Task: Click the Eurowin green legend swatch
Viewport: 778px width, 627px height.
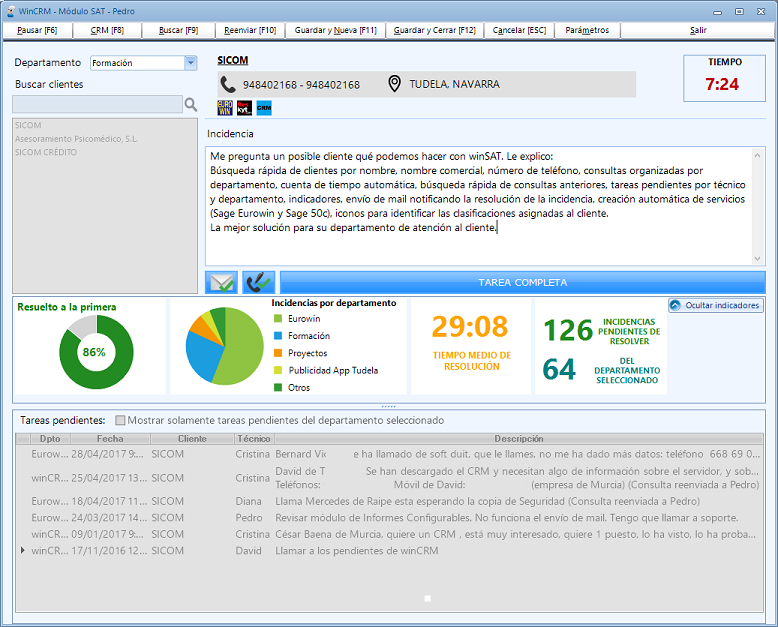Action: click(278, 318)
